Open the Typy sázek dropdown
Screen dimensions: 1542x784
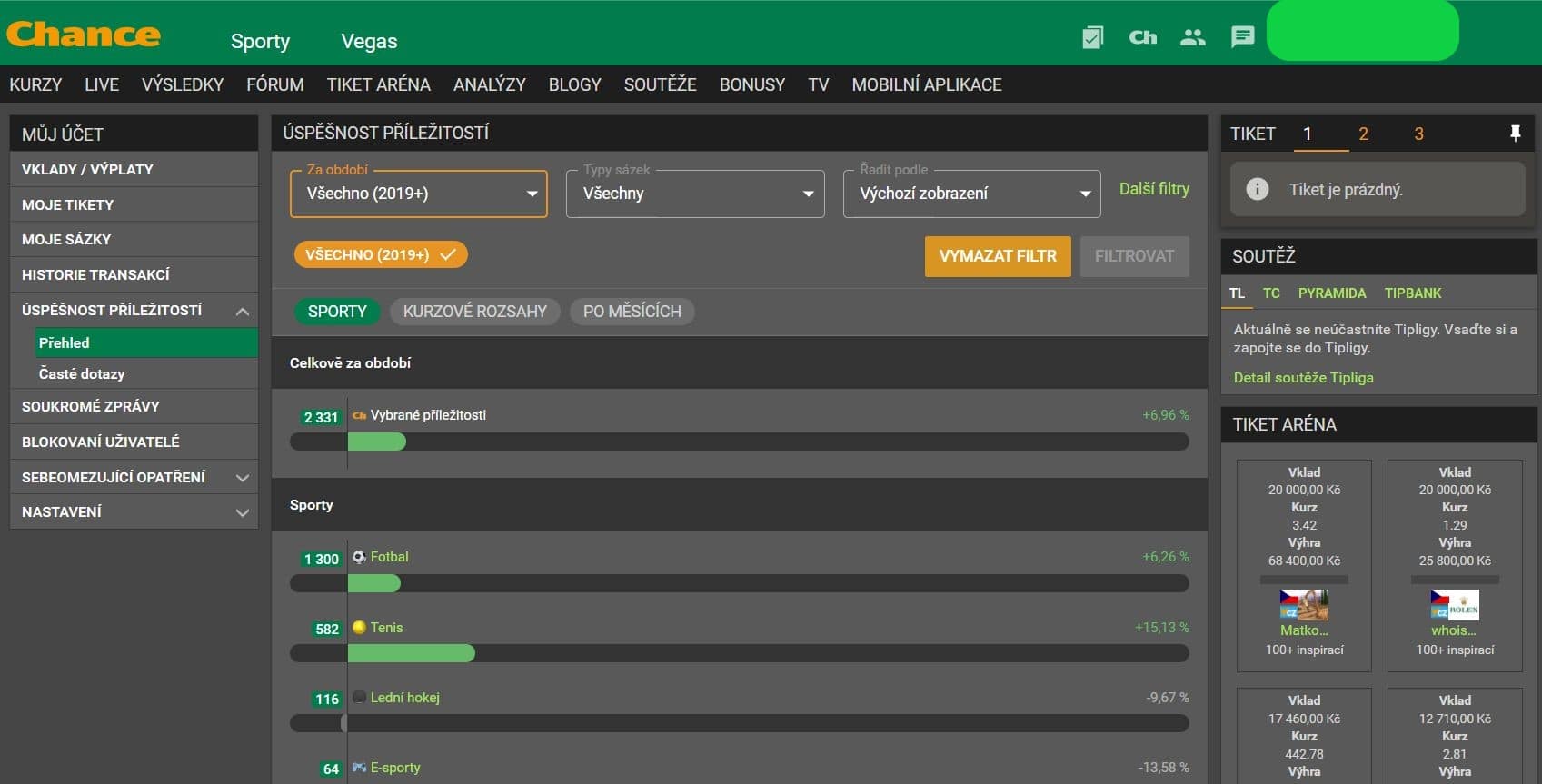[x=695, y=194]
